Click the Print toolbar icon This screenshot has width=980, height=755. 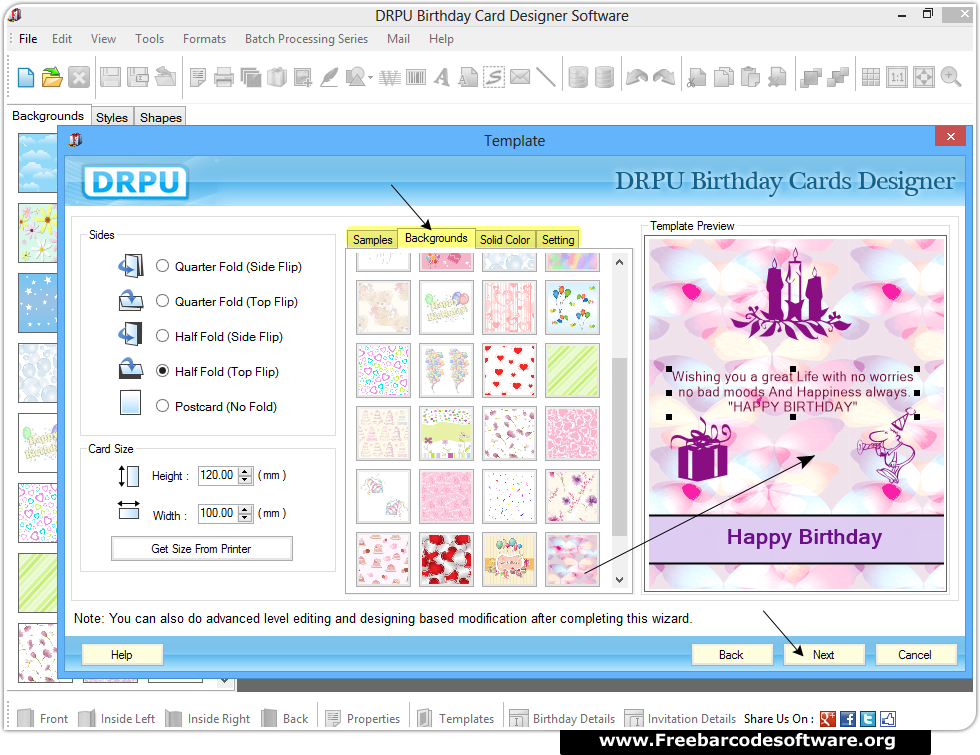point(223,78)
